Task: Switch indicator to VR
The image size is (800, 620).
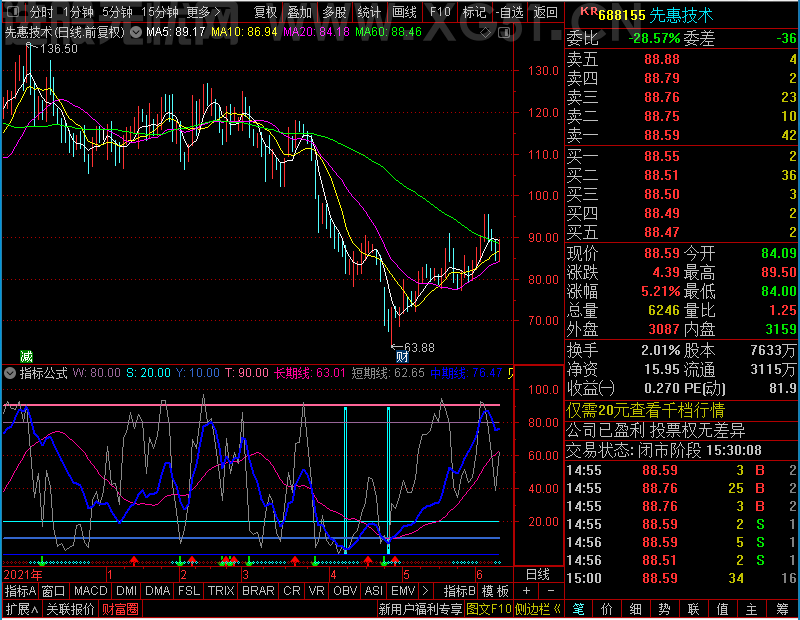Action: coord(316,591)
